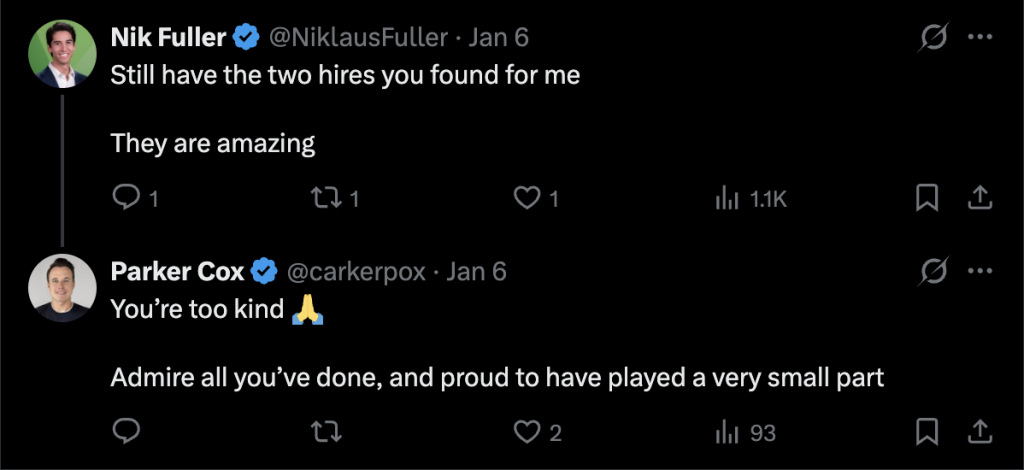Screen dimensions: 1024x470
Task: Reply to Parker Cox's post
Action: click(x=125, y=432)
